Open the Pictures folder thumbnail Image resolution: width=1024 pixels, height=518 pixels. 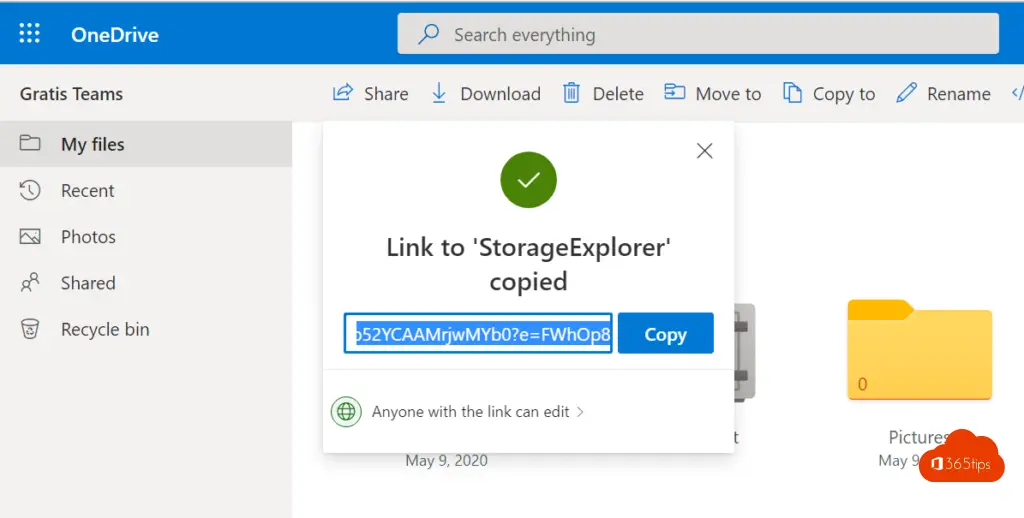coord(919,352)
